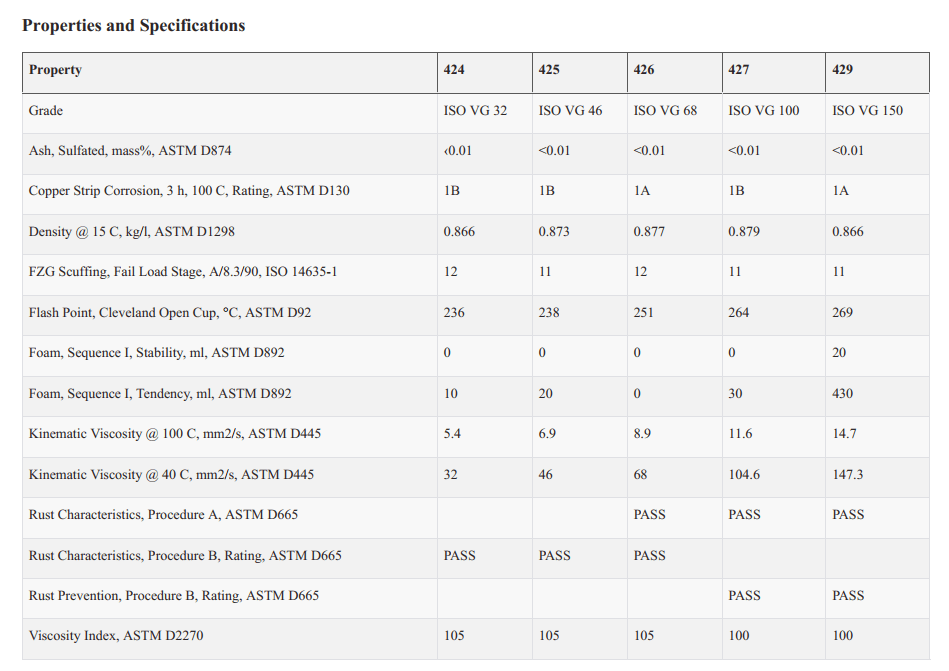Select the "Flash Point, Cleveland Open Cup" label
Screen dimensions: 949x671
(170, 313)
